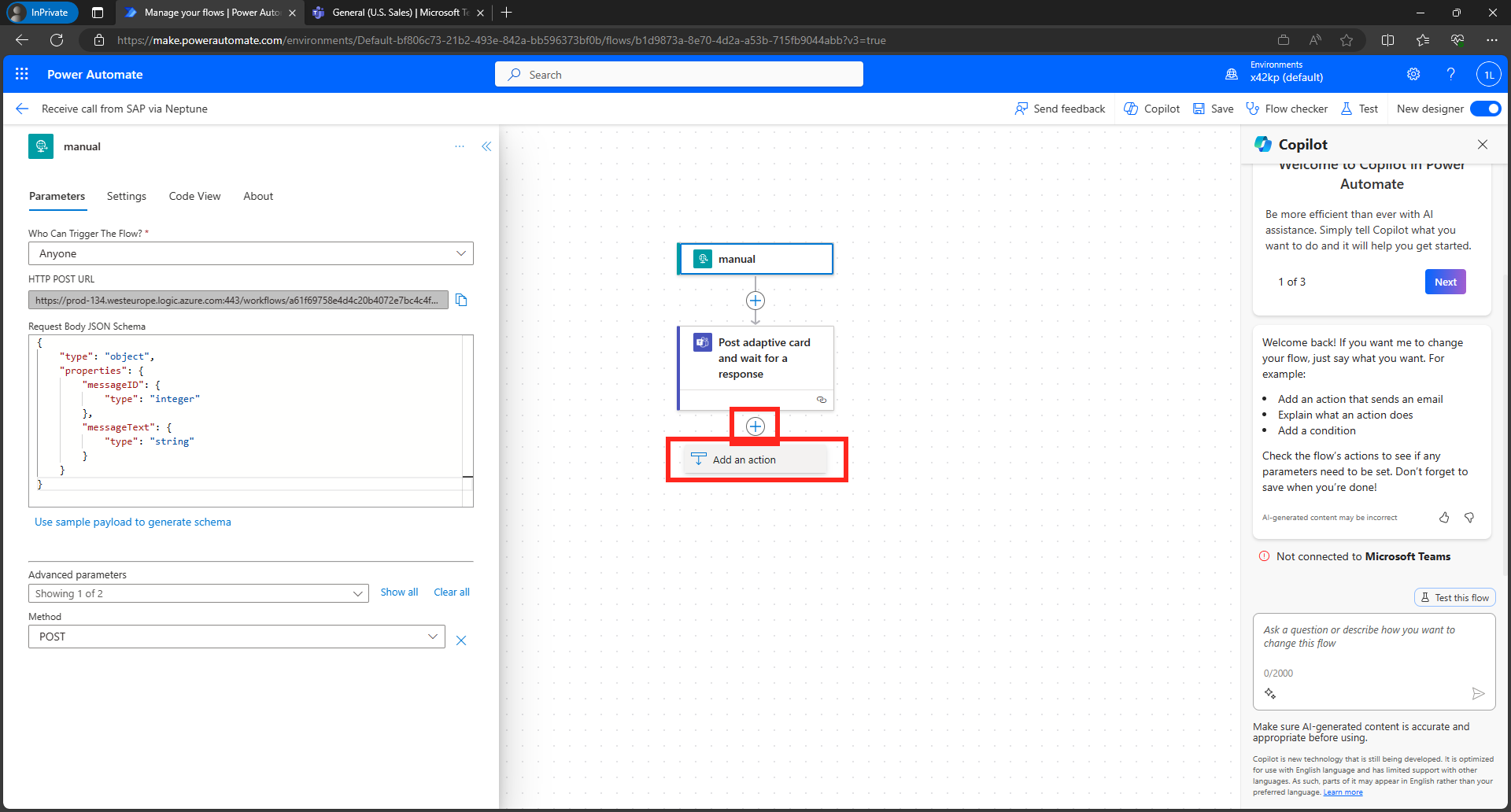Open Who Can Trigger The Flow dropdown
This screenshot has width=1511, height=812.
[251, 253]
